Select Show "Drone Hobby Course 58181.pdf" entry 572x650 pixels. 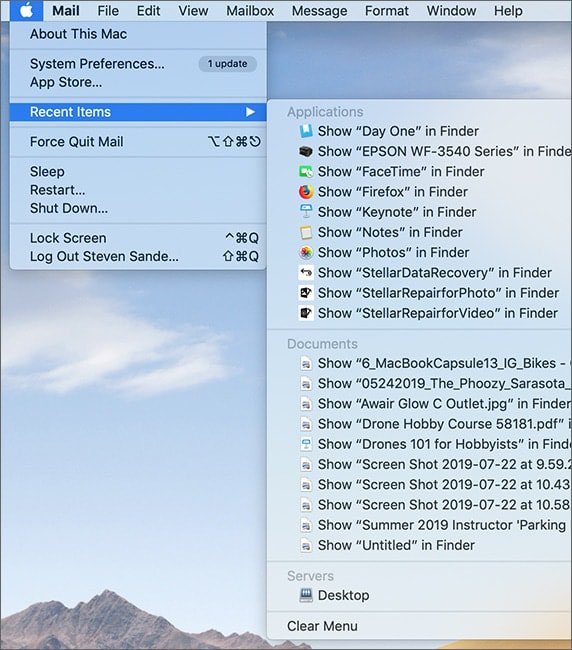[419, 424]
